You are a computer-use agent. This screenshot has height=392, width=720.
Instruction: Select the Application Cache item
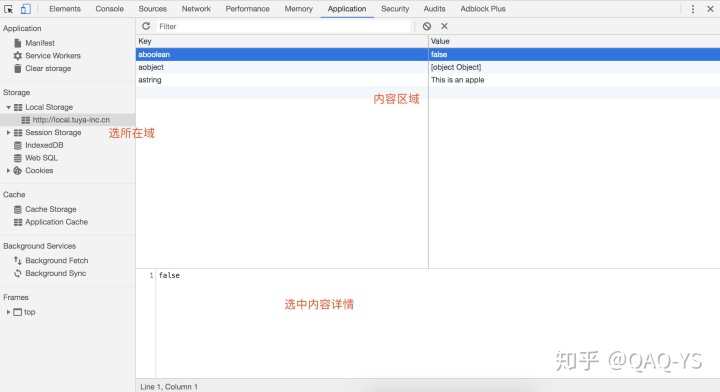click(x=56, y=222)
